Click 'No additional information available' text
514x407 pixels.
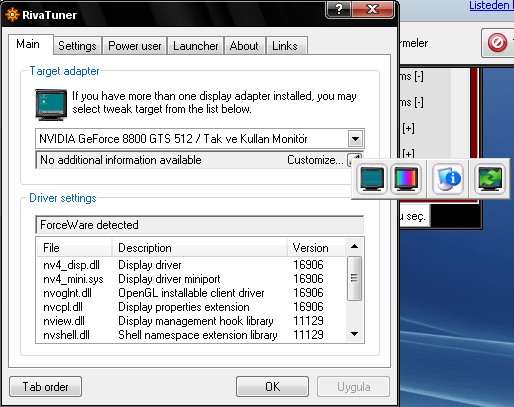tap(121, 160)
